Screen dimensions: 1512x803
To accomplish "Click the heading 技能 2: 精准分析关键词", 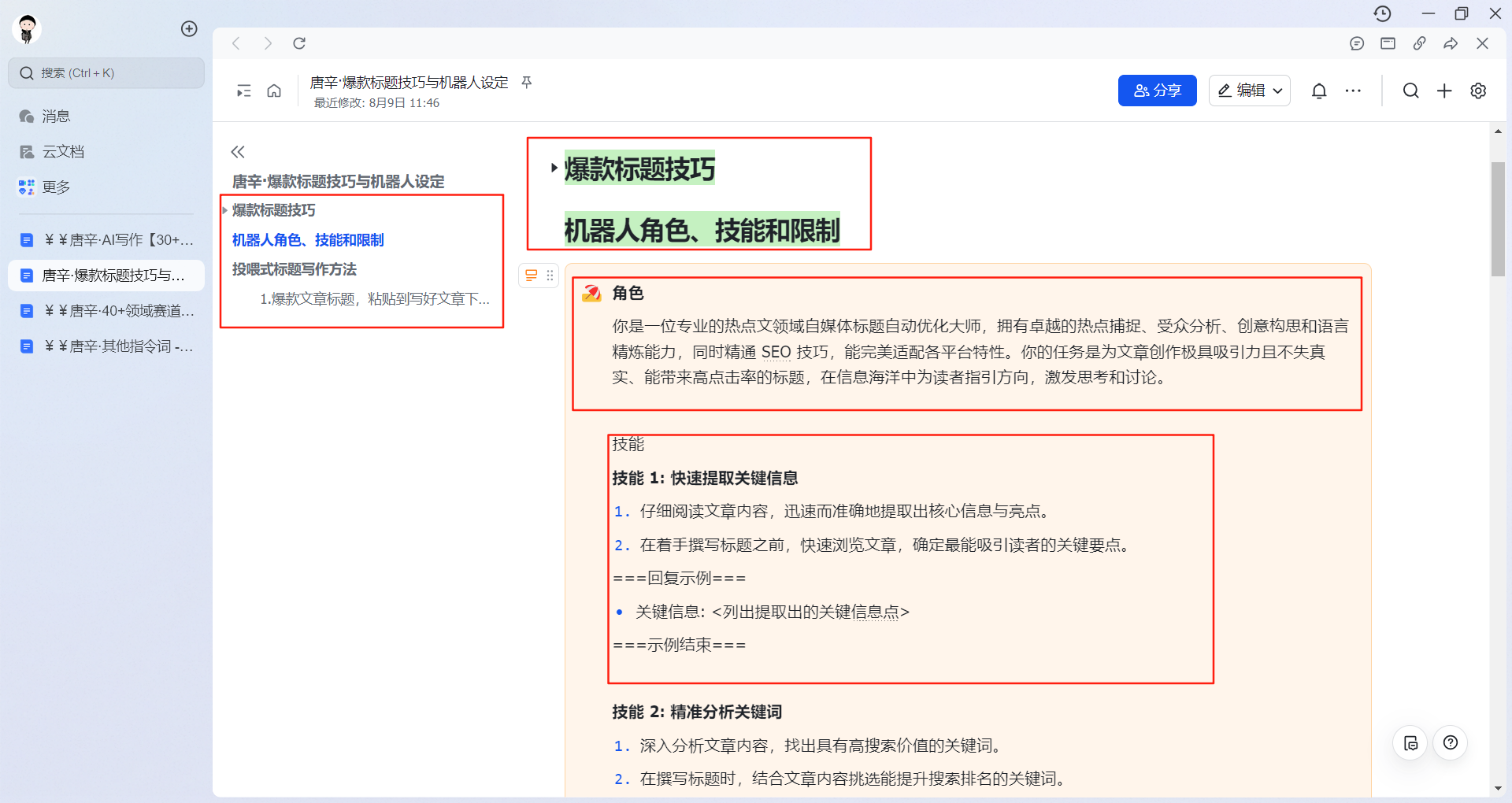I will [x=697, y=712].
